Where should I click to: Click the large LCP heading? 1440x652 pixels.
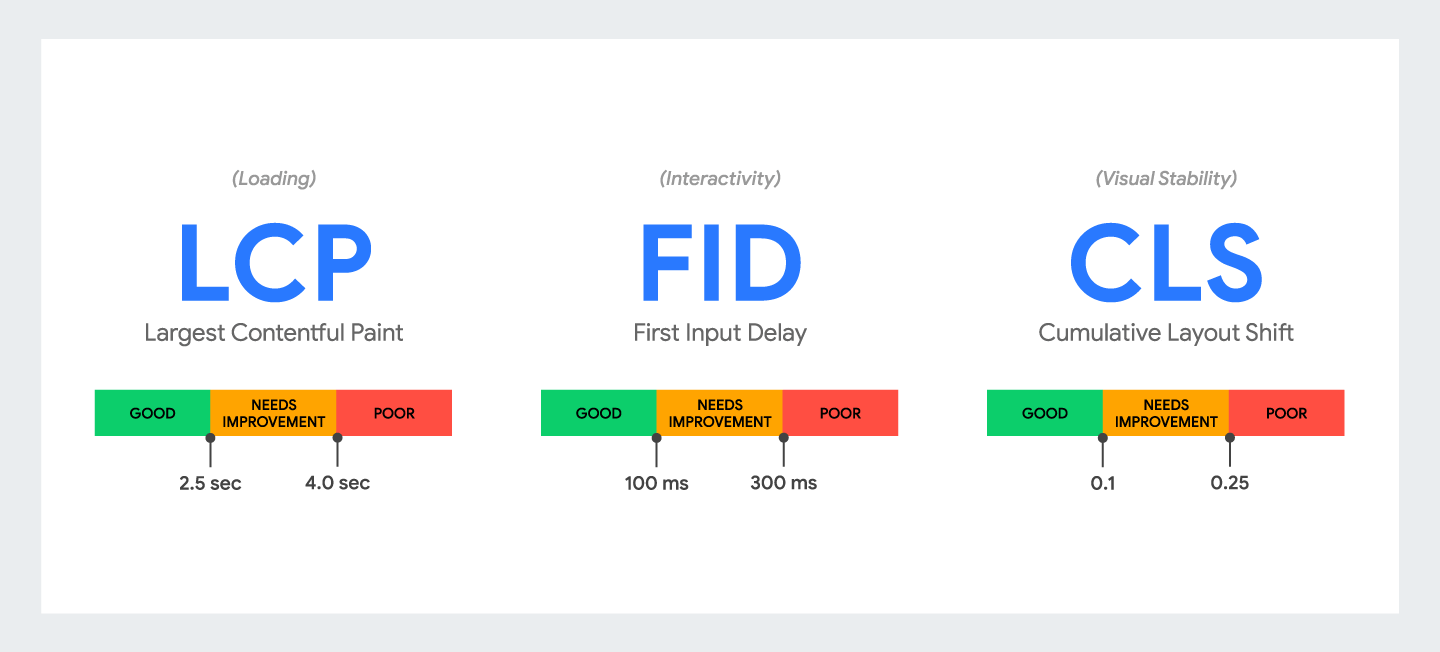pyautogui.click(x=274, y=262)
